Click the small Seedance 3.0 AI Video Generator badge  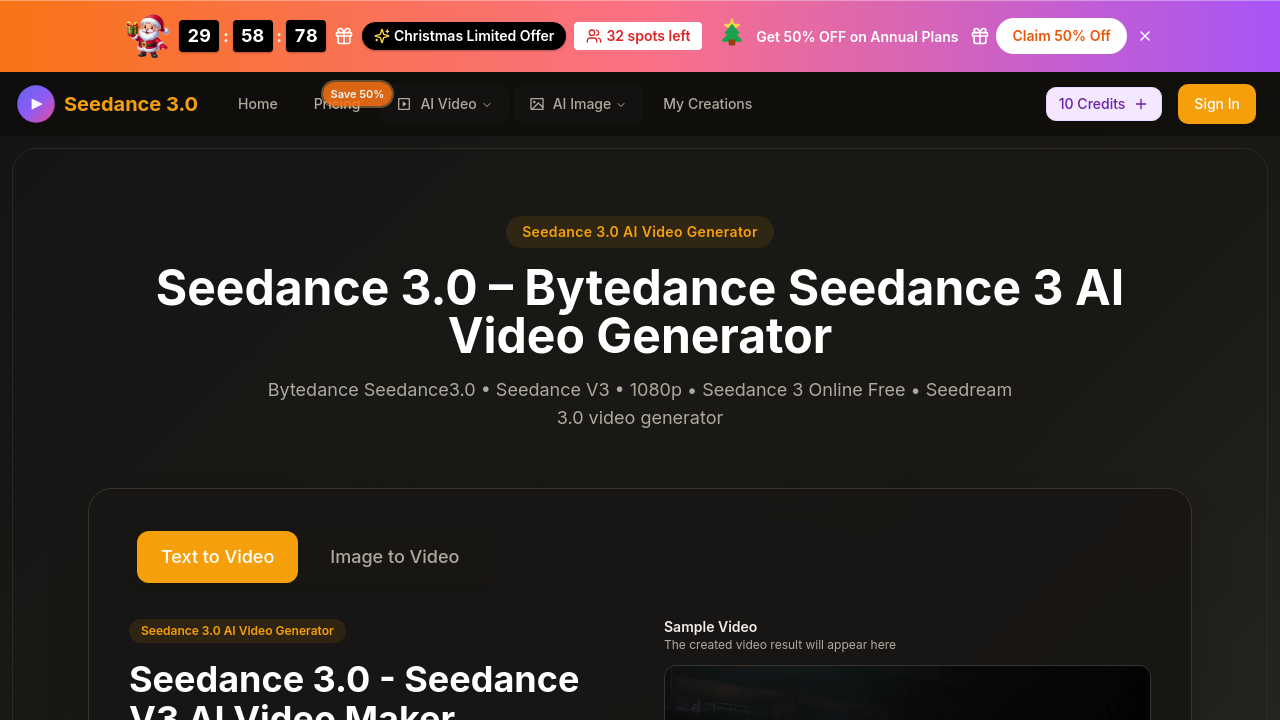pos(237,631)
